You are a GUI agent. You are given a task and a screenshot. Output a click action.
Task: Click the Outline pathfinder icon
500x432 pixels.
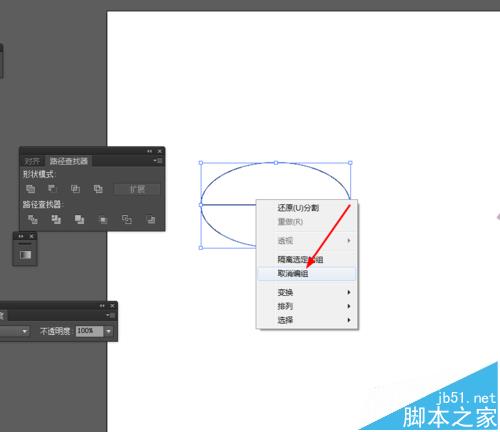point(127,219)
